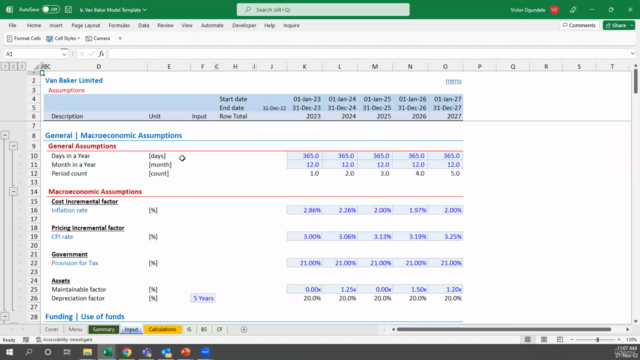Select the 2.86% inflation rate cell
This screenshot has width=640, height=360.
pos(304,210)
